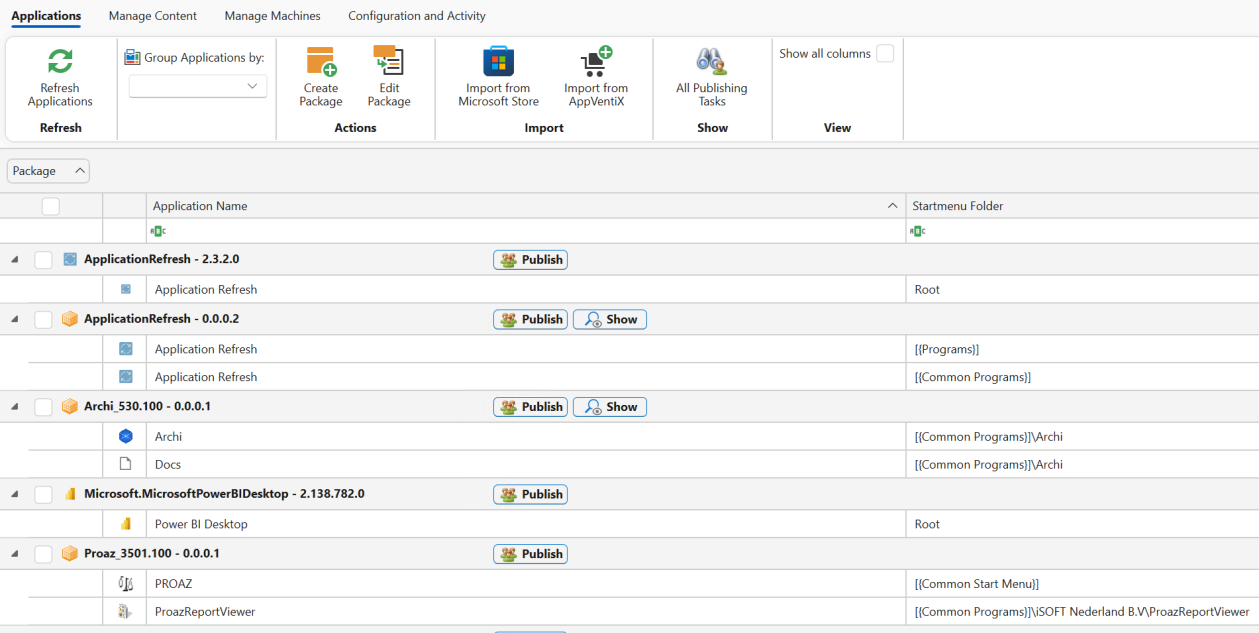Click Show for Archi_530.100
1259x633 pixels.
click(610, 407)
